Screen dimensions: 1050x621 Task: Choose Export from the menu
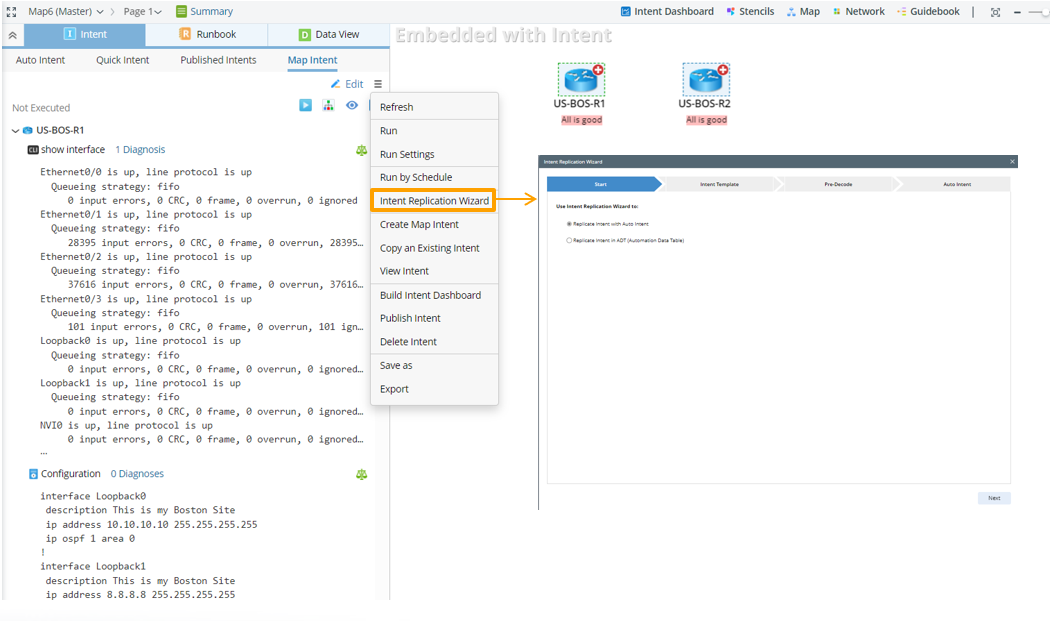pyautogui.click(x=434, y=389)
